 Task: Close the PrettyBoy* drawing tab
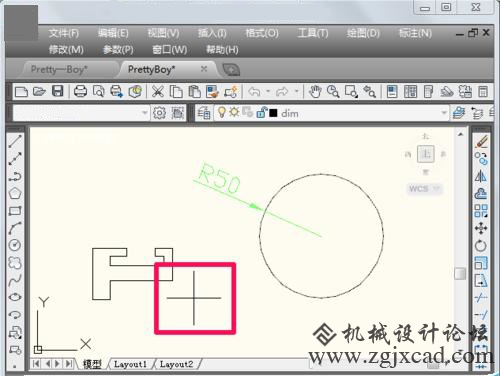(204, 69)
